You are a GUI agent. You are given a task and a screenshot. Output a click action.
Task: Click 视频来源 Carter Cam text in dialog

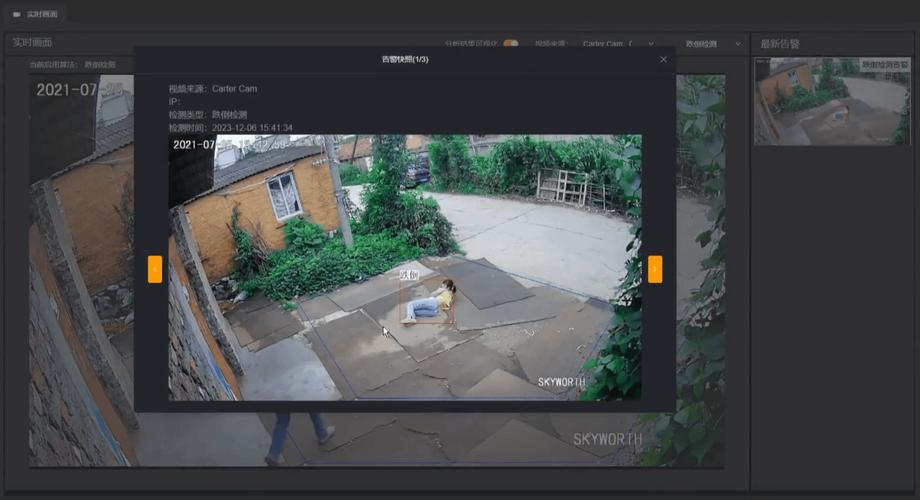(x=212, y=89)
